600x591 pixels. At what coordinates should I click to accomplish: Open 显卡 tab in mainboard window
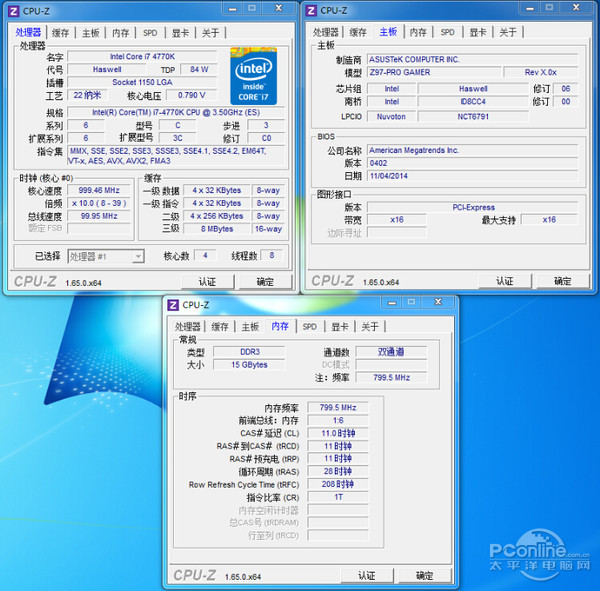[478, 32]
